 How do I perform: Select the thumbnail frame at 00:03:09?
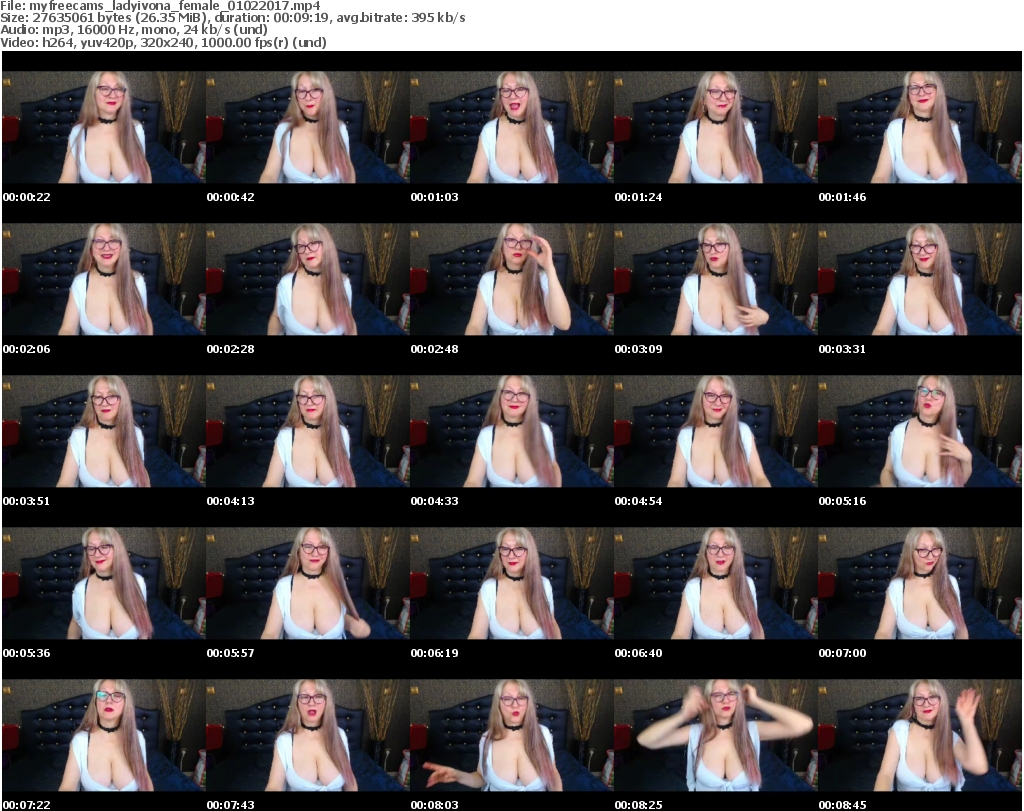[716, 279]
